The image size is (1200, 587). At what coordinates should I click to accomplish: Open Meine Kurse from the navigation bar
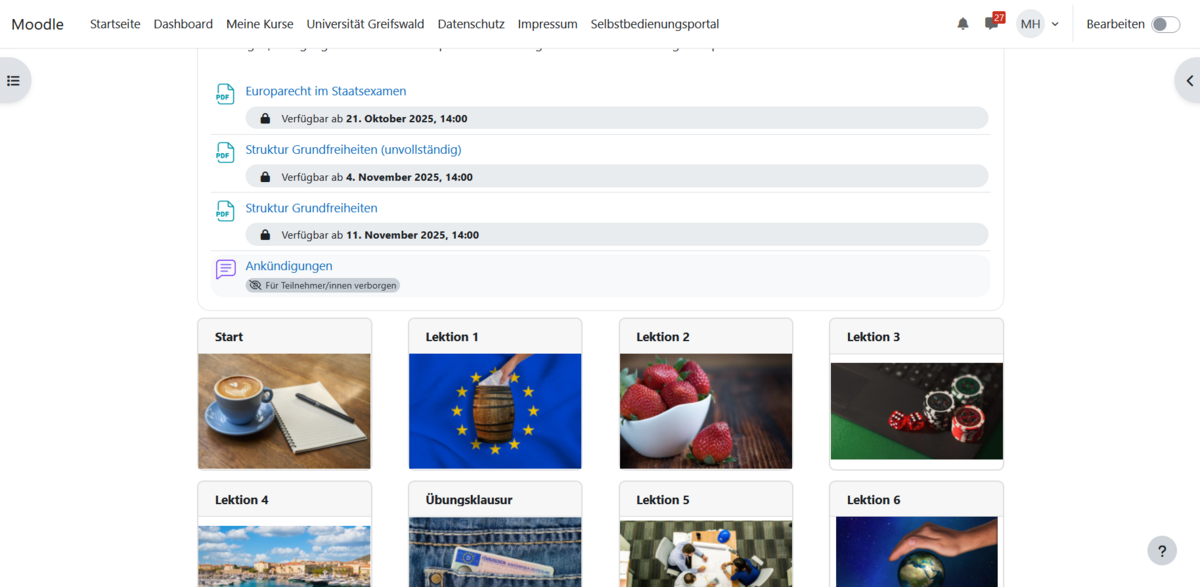(x=259, y=23)
